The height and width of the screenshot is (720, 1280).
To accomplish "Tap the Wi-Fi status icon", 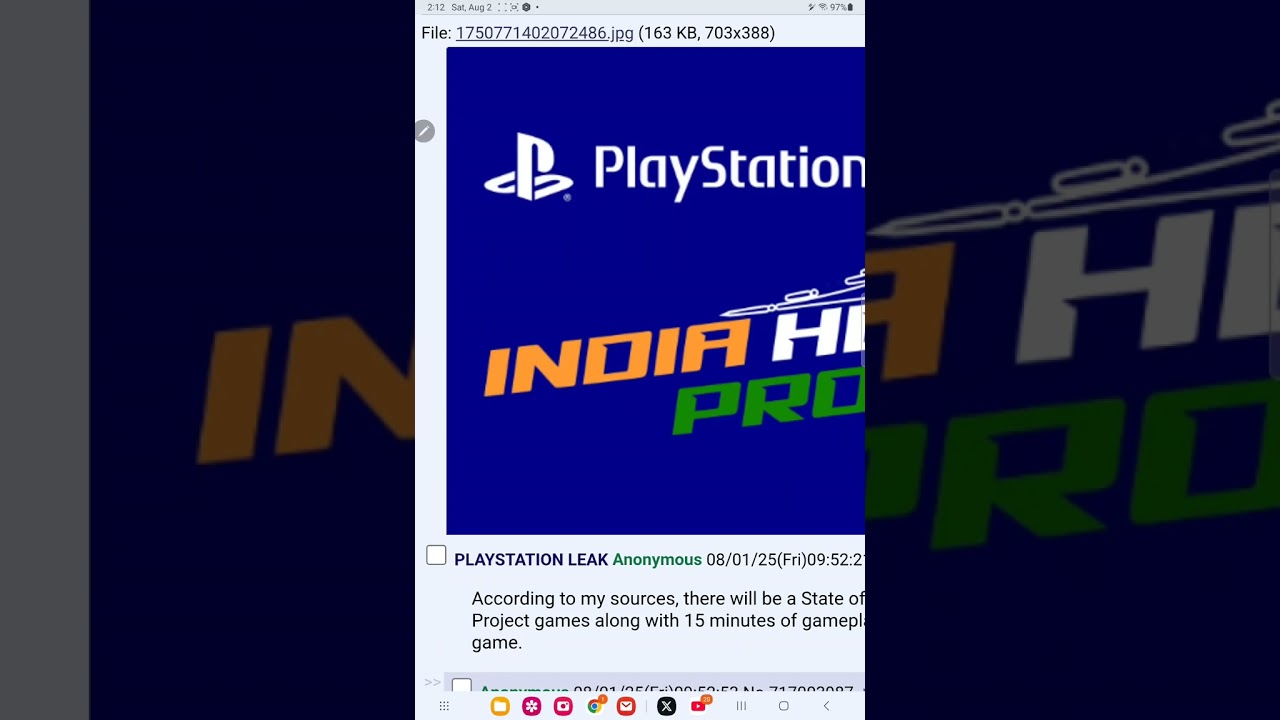I will [x=822, y=7].
